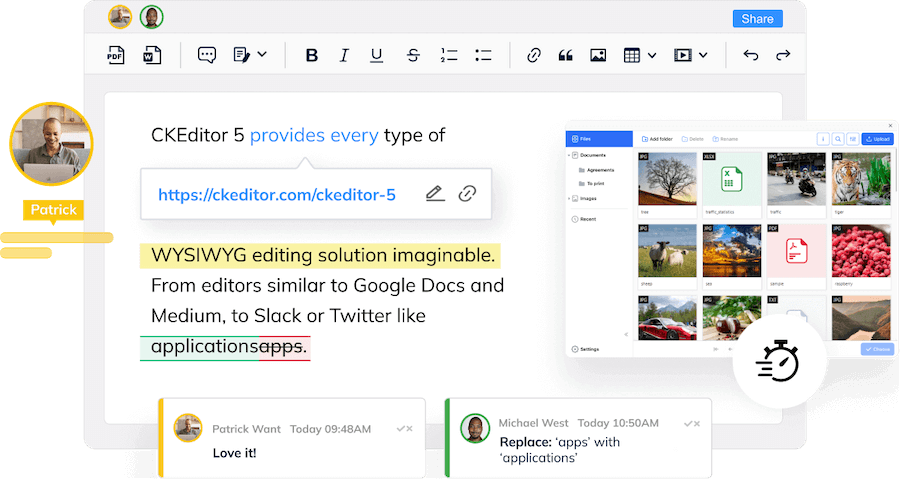Select the sea sunset image thumbnail
Screen dimensions: 900x479
pos(731,251)
